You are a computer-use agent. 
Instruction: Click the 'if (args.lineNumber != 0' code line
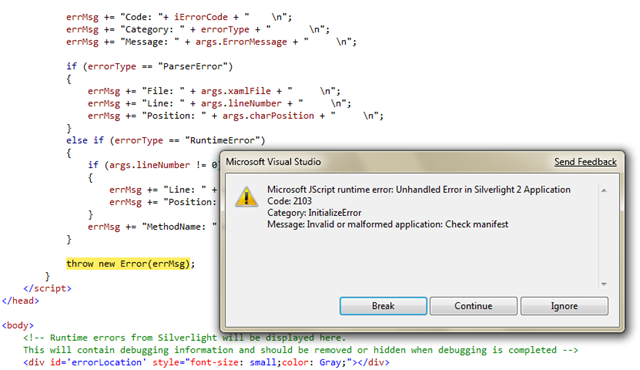point(153,165)
